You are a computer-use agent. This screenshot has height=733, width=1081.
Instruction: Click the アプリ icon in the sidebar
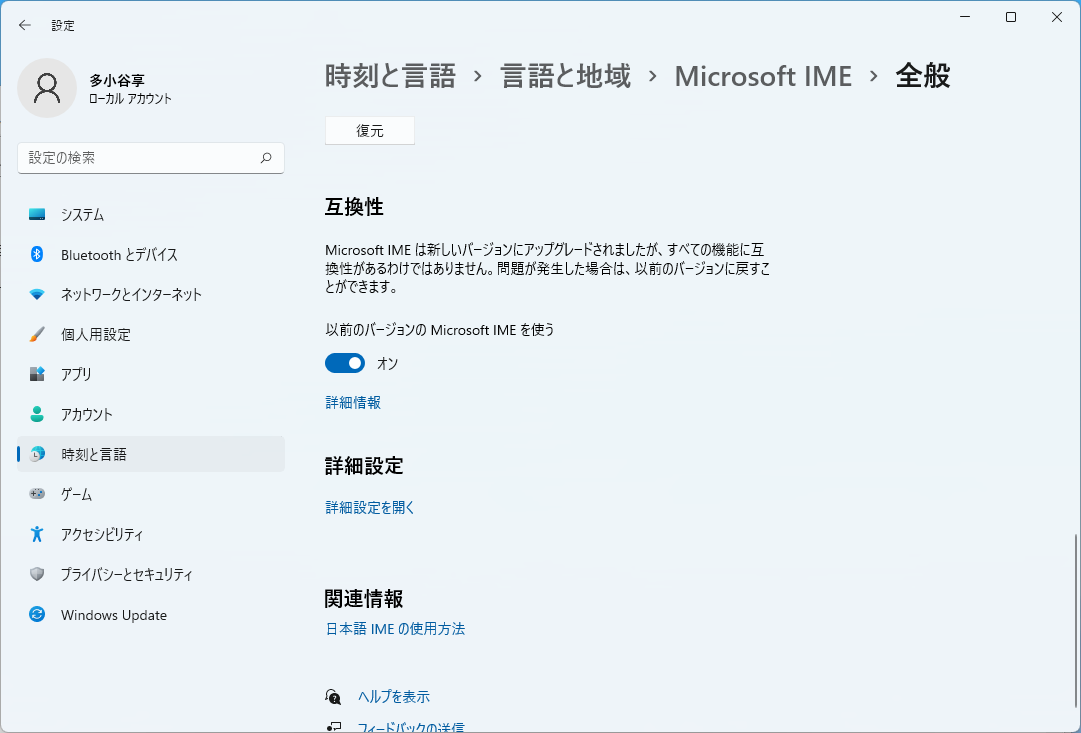[x=37, y=374]
